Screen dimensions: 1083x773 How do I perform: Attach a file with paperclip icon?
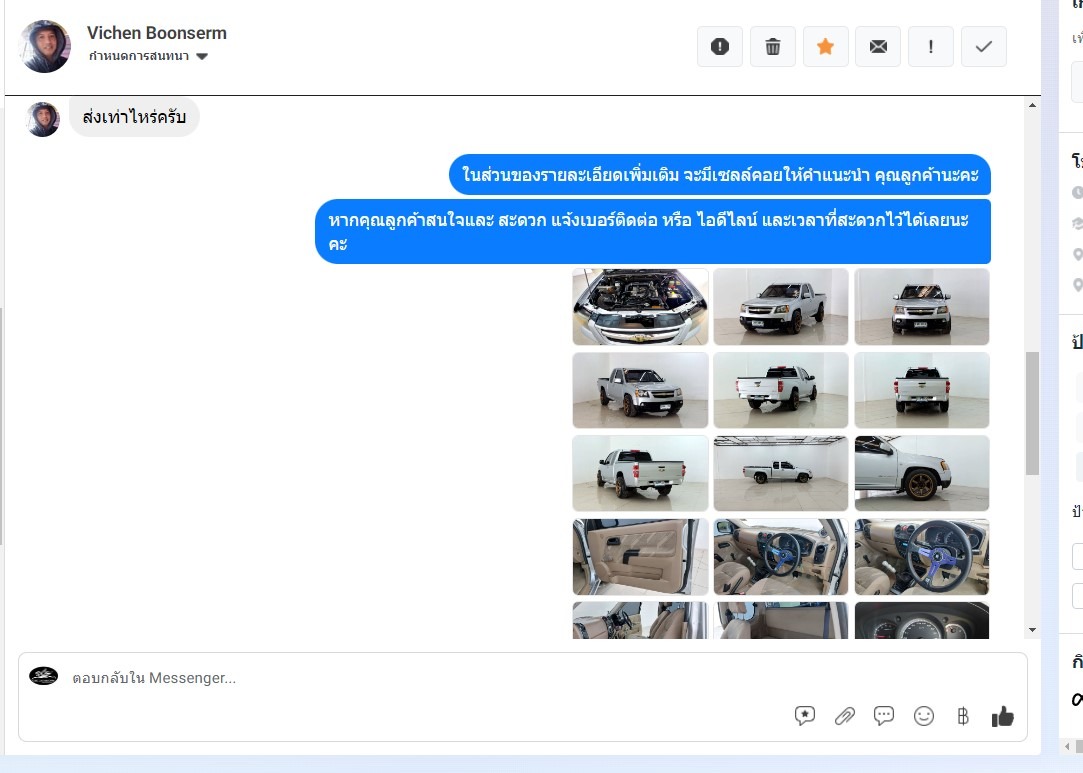pyautogui.click(x=844, y=716)
